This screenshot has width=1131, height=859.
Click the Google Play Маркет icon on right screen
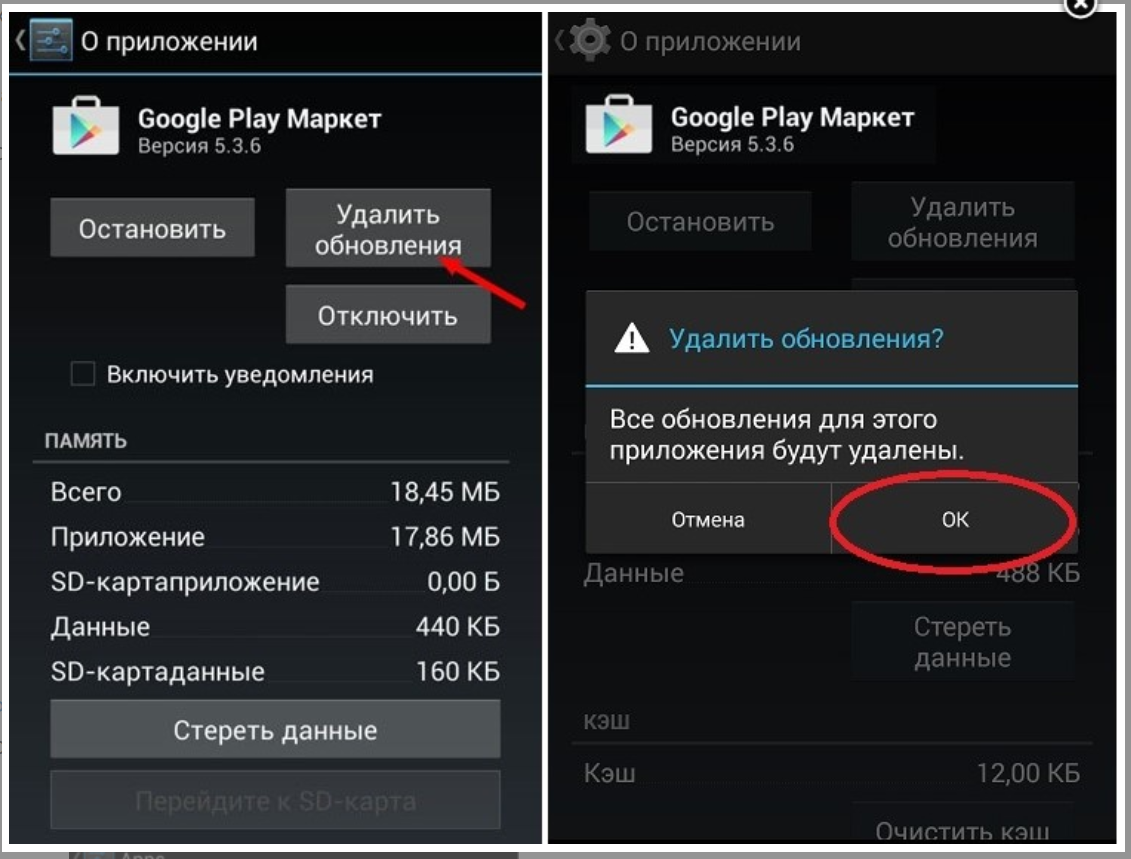tap(619, 124)
